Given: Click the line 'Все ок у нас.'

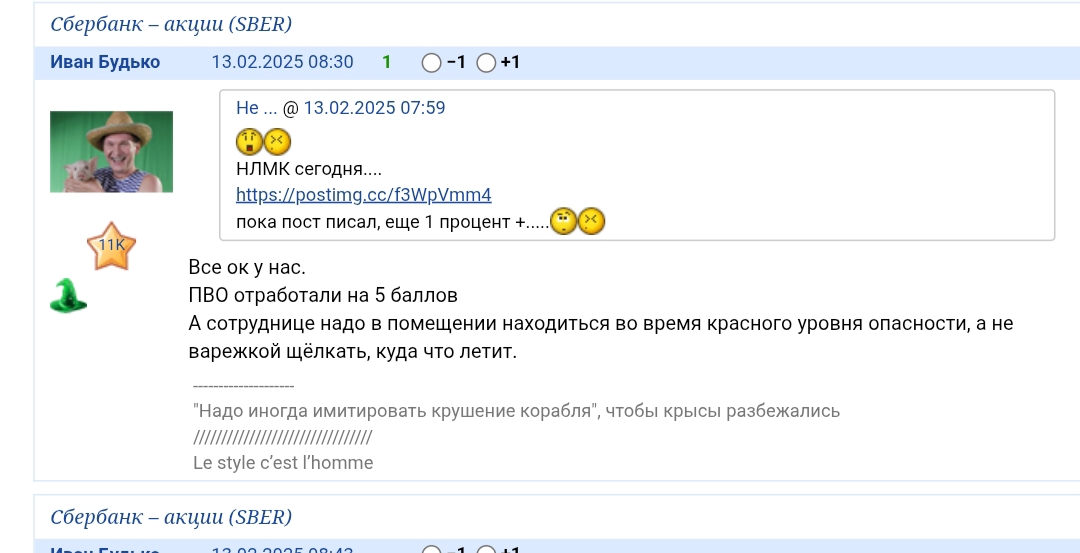Looking at the screenshot, I should [x=247, y=267].
